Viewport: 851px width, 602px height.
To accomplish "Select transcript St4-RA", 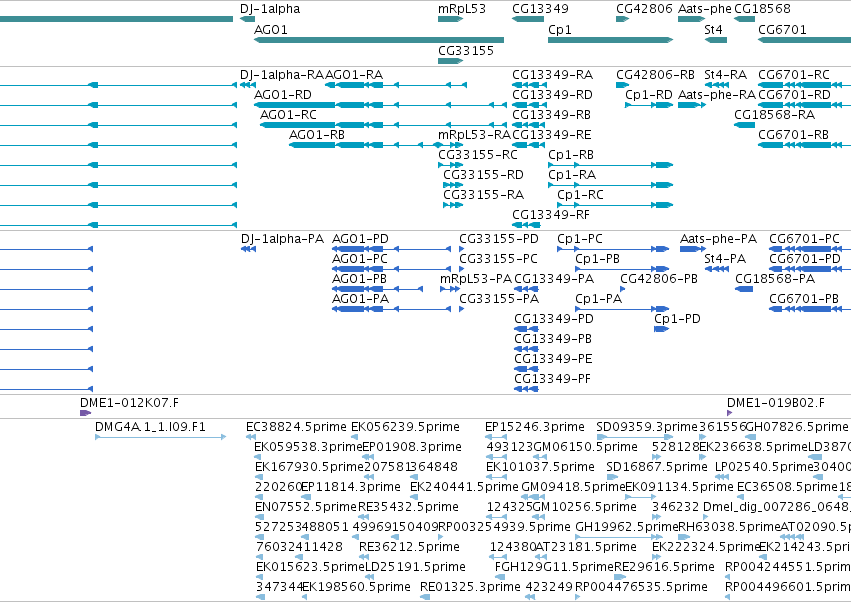I will coord(726,75).
